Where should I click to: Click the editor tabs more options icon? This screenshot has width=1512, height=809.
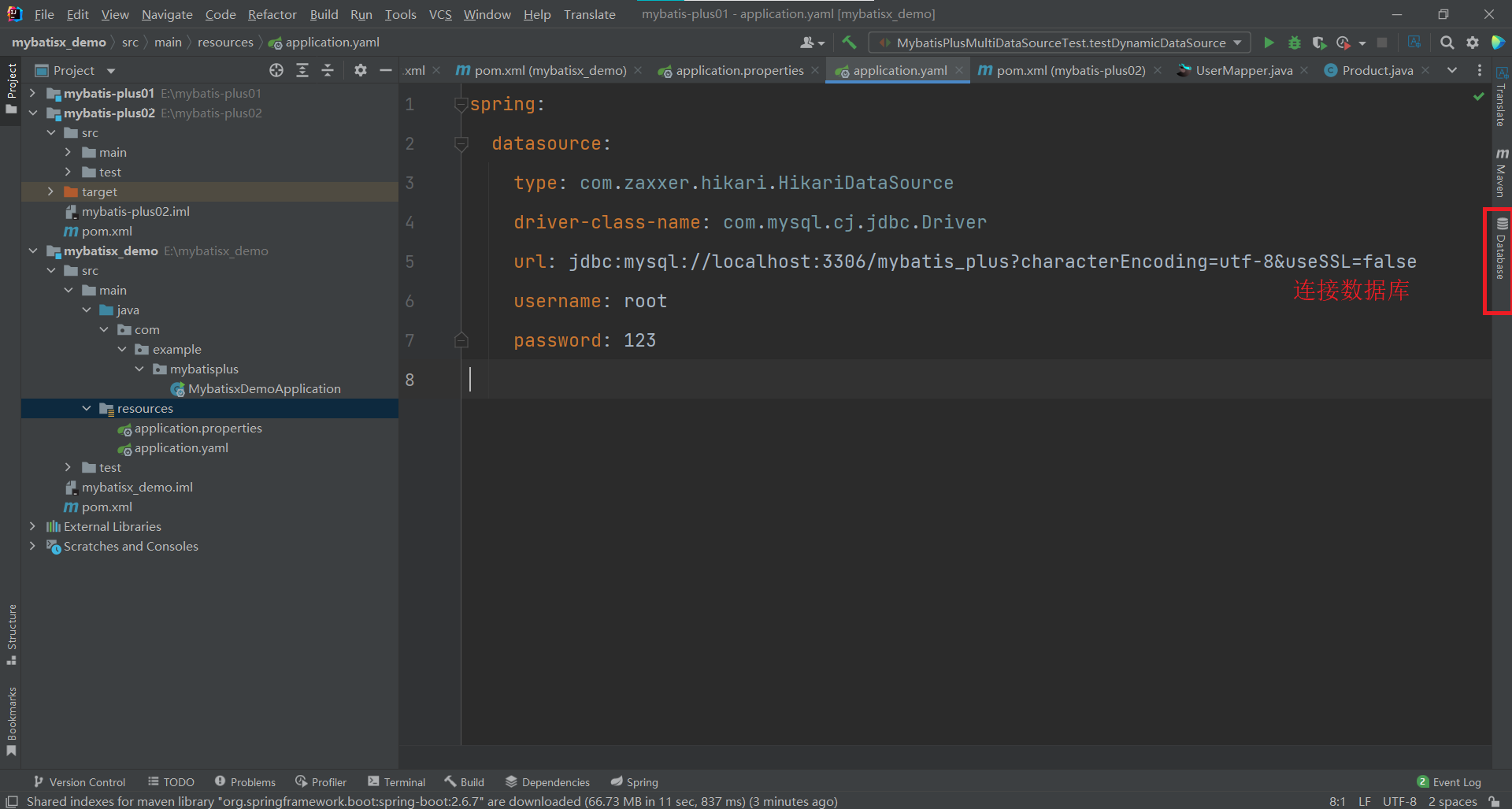1480,70
